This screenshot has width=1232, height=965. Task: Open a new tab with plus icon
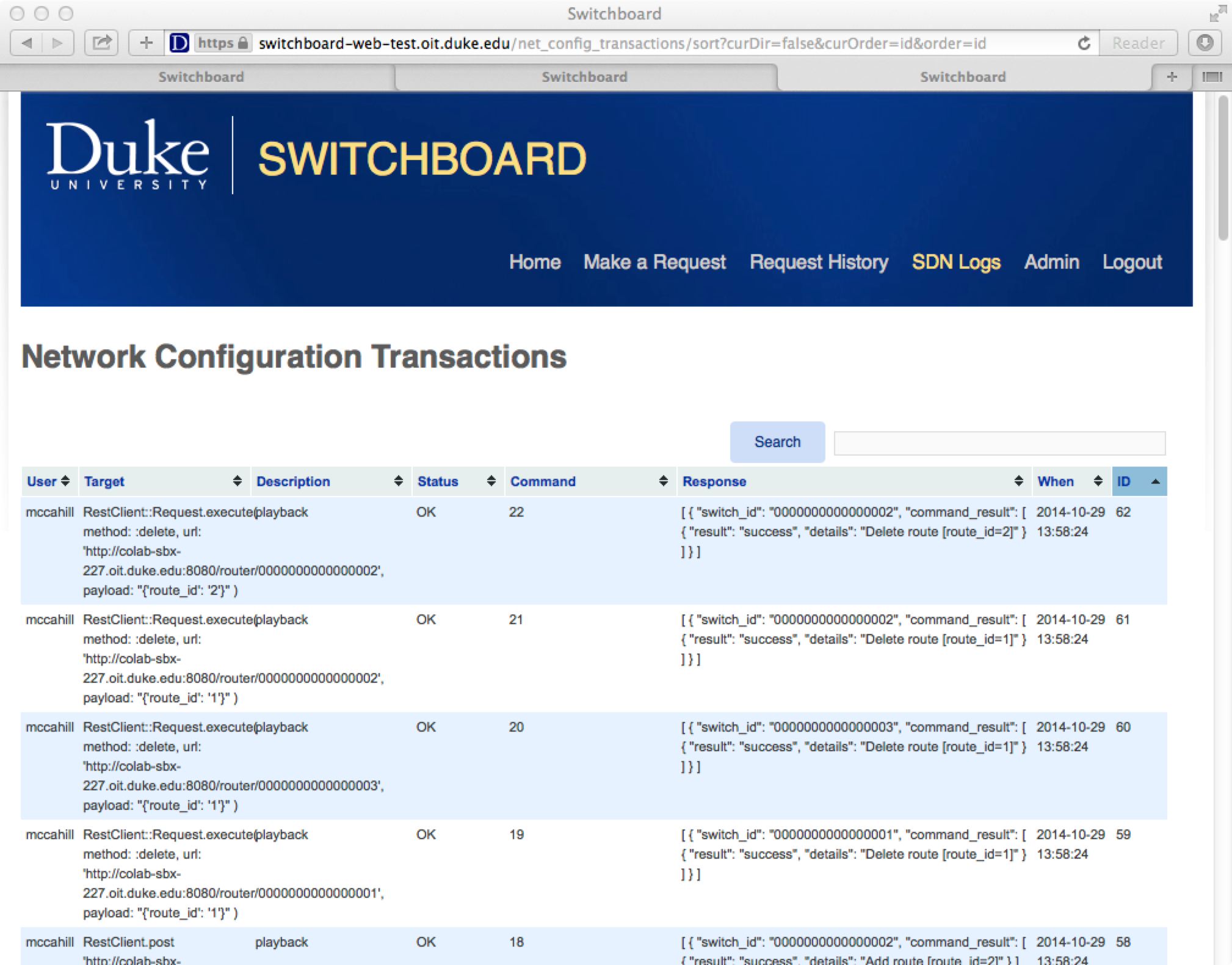coord(1172,77)
